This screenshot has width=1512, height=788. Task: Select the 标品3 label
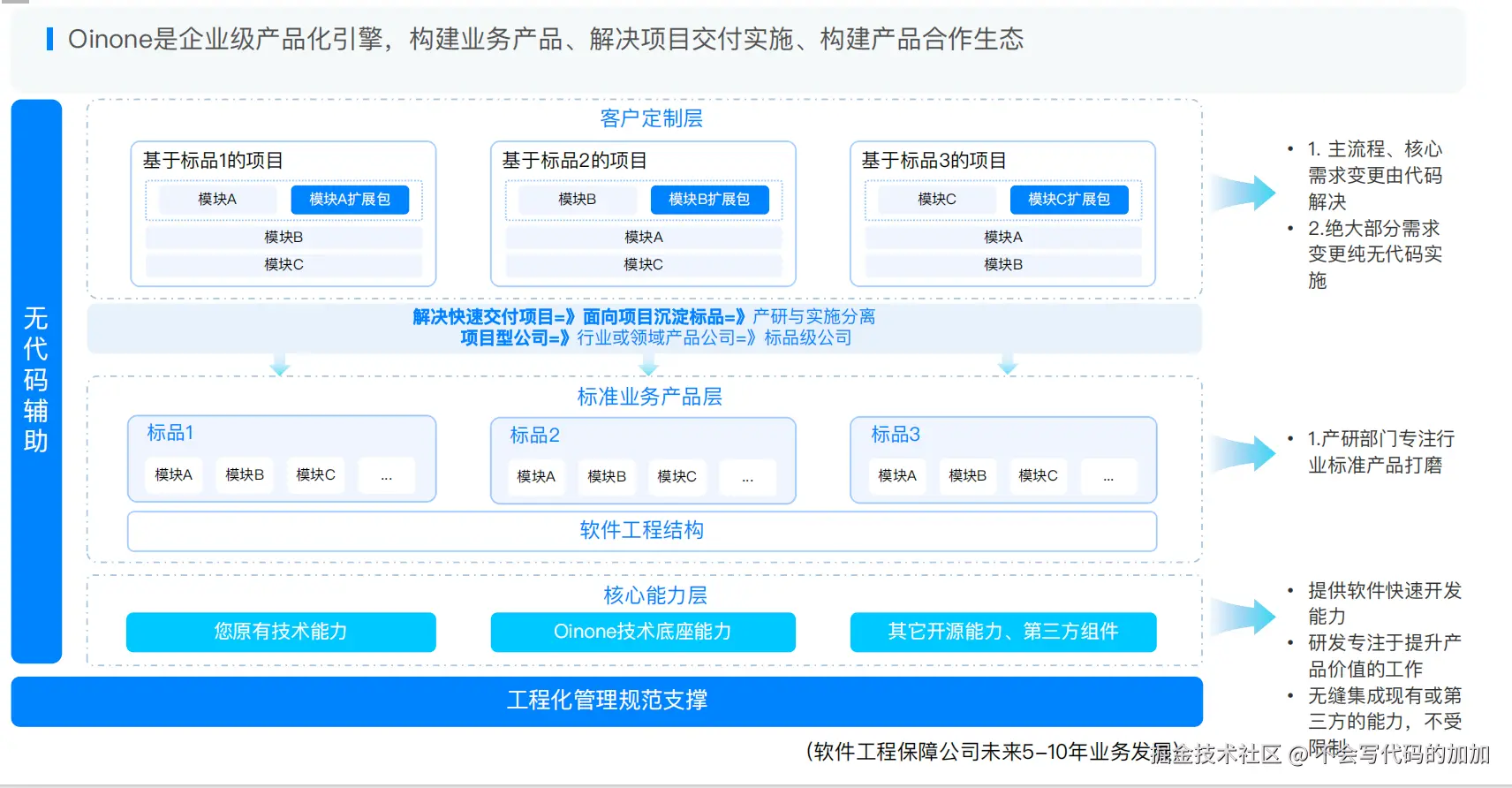(x=896, y=435)
